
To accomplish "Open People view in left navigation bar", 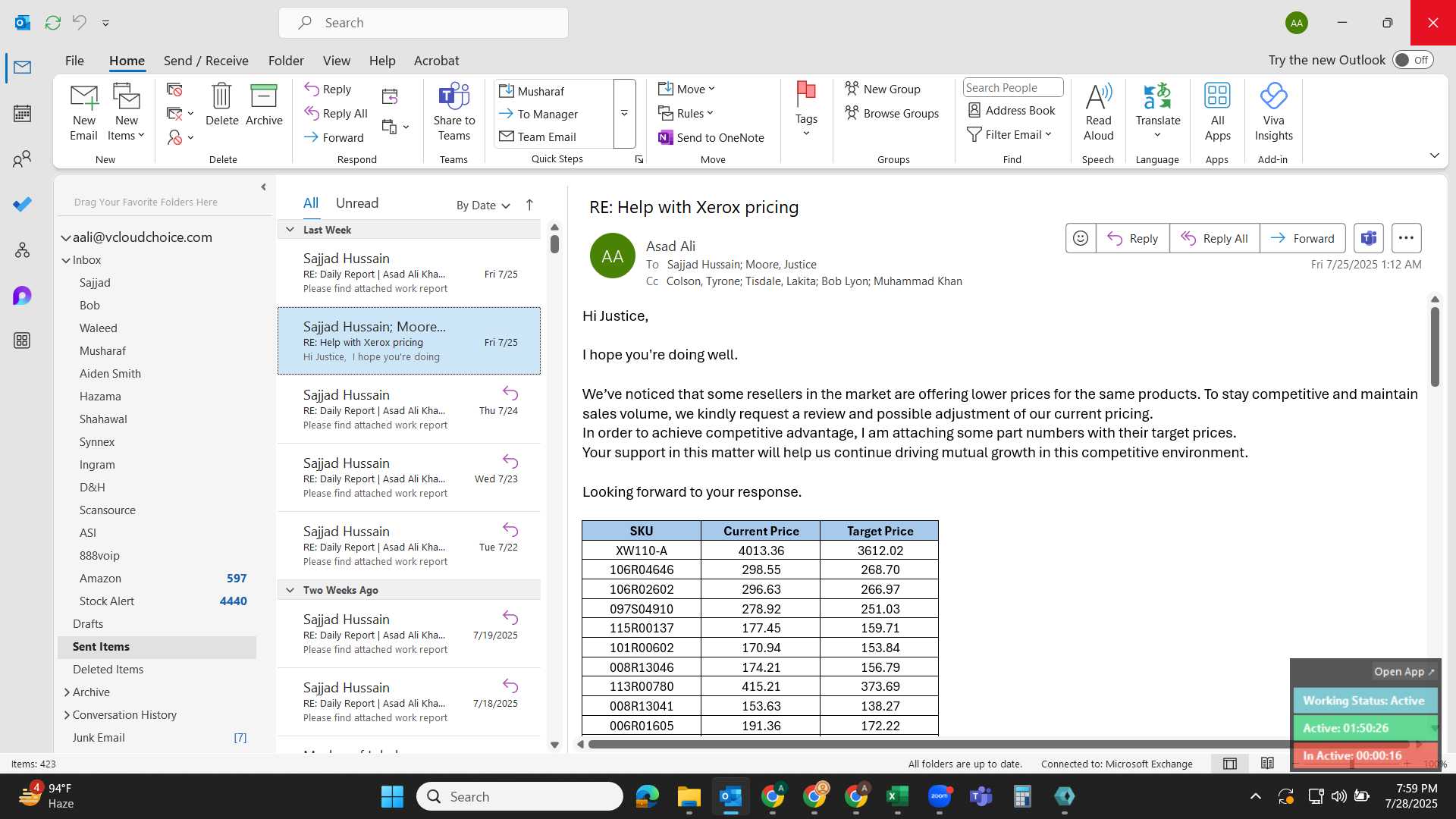I will pyautogui.click(x=22, y=159).
